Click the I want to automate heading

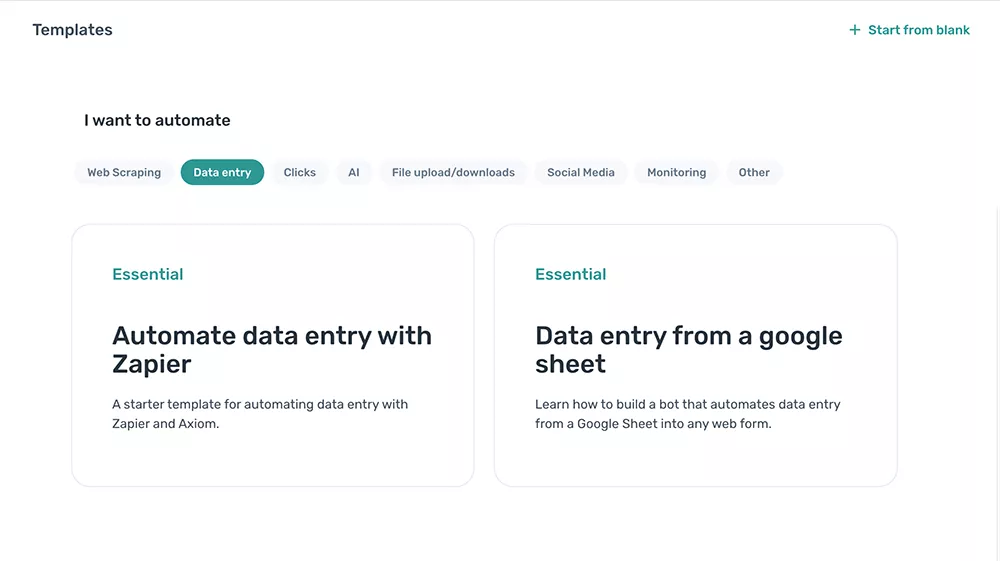coord(157,120)
